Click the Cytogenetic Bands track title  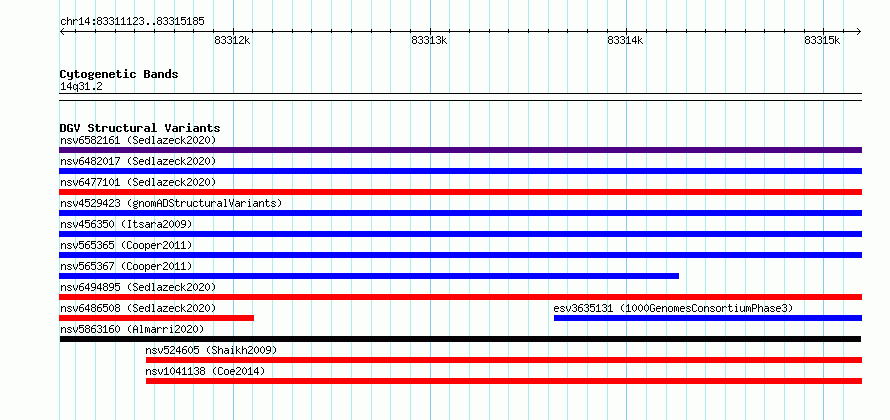coord(119,74)
